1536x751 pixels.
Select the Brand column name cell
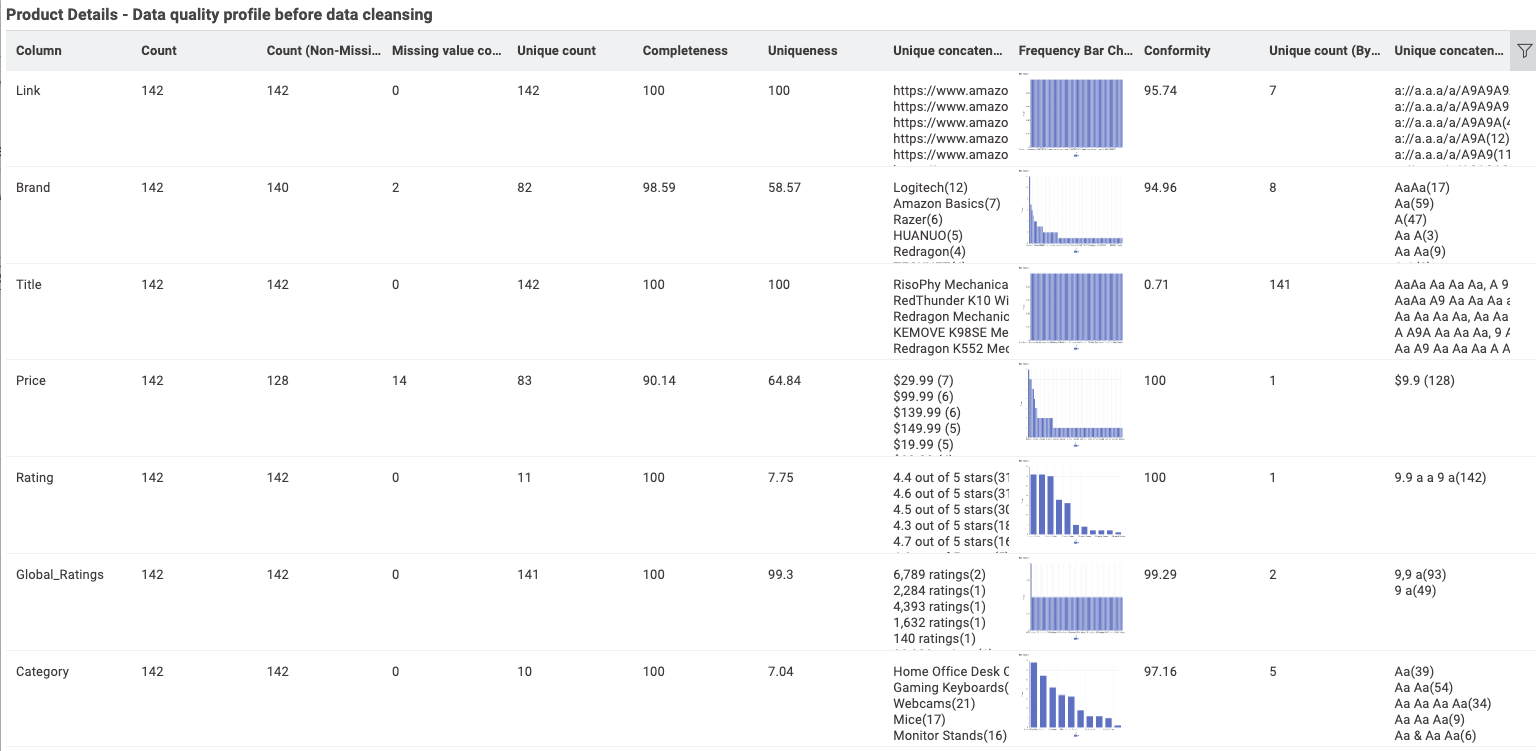click(33, 188)
